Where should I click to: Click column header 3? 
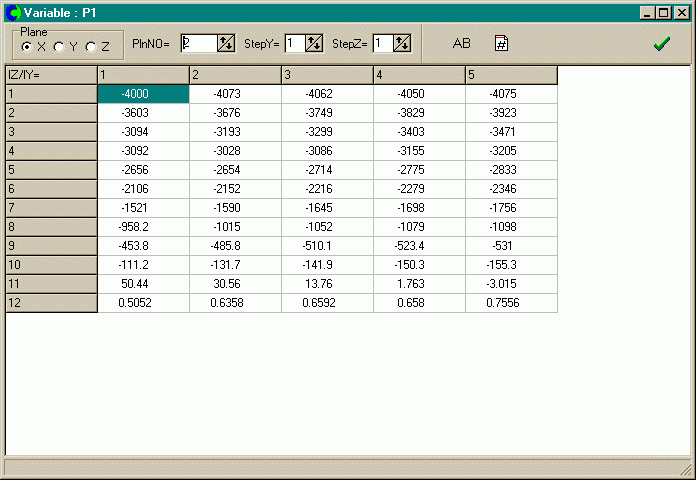(327, 75)
